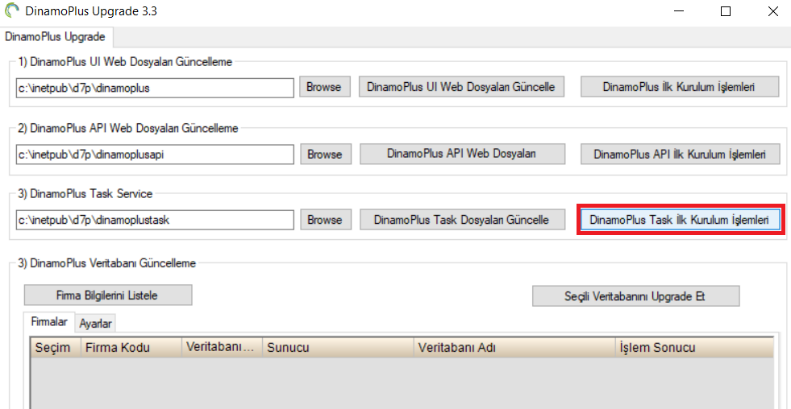
Task: Browse for the dinamoplustask folder
Action: 325,220
